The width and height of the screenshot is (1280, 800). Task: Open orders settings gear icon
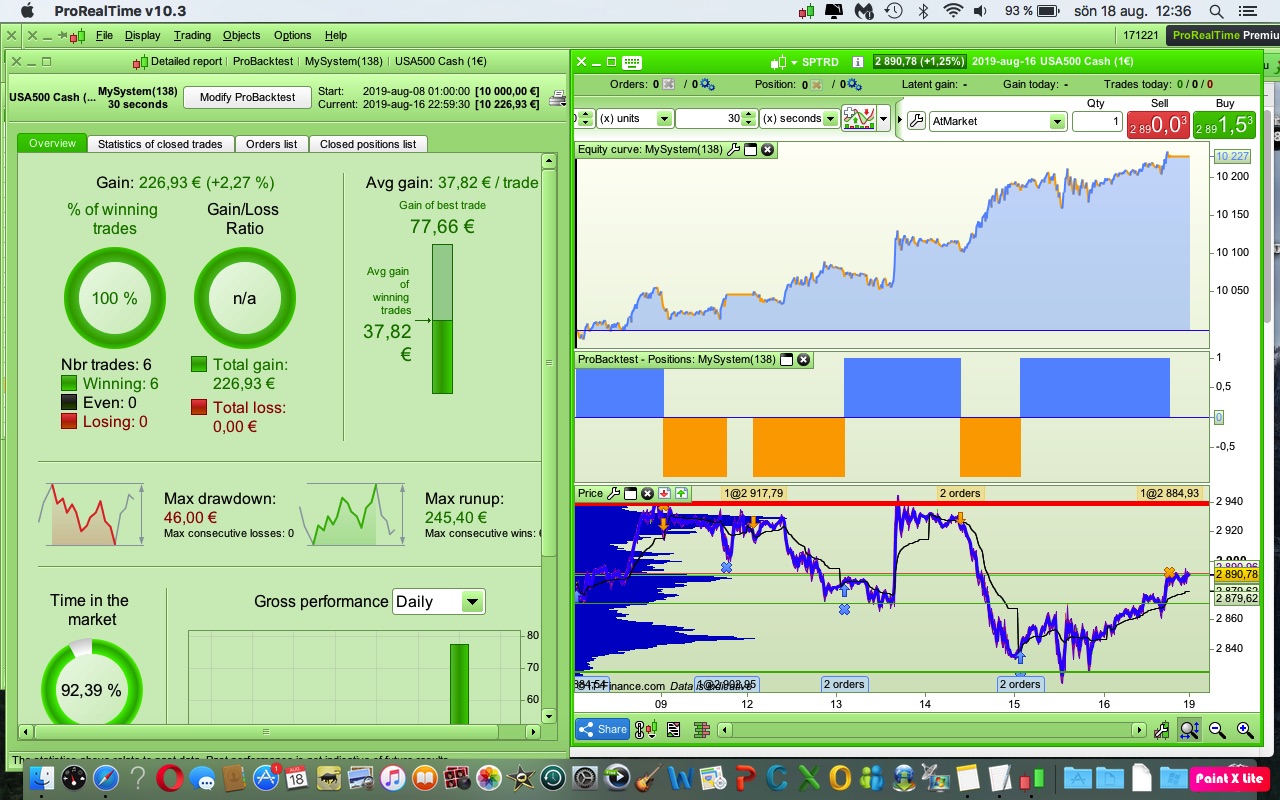coord(706,85)
